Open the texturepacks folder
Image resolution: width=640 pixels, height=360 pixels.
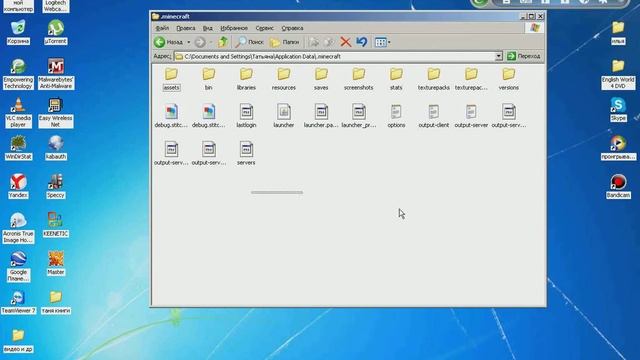(x=433, y=79)
